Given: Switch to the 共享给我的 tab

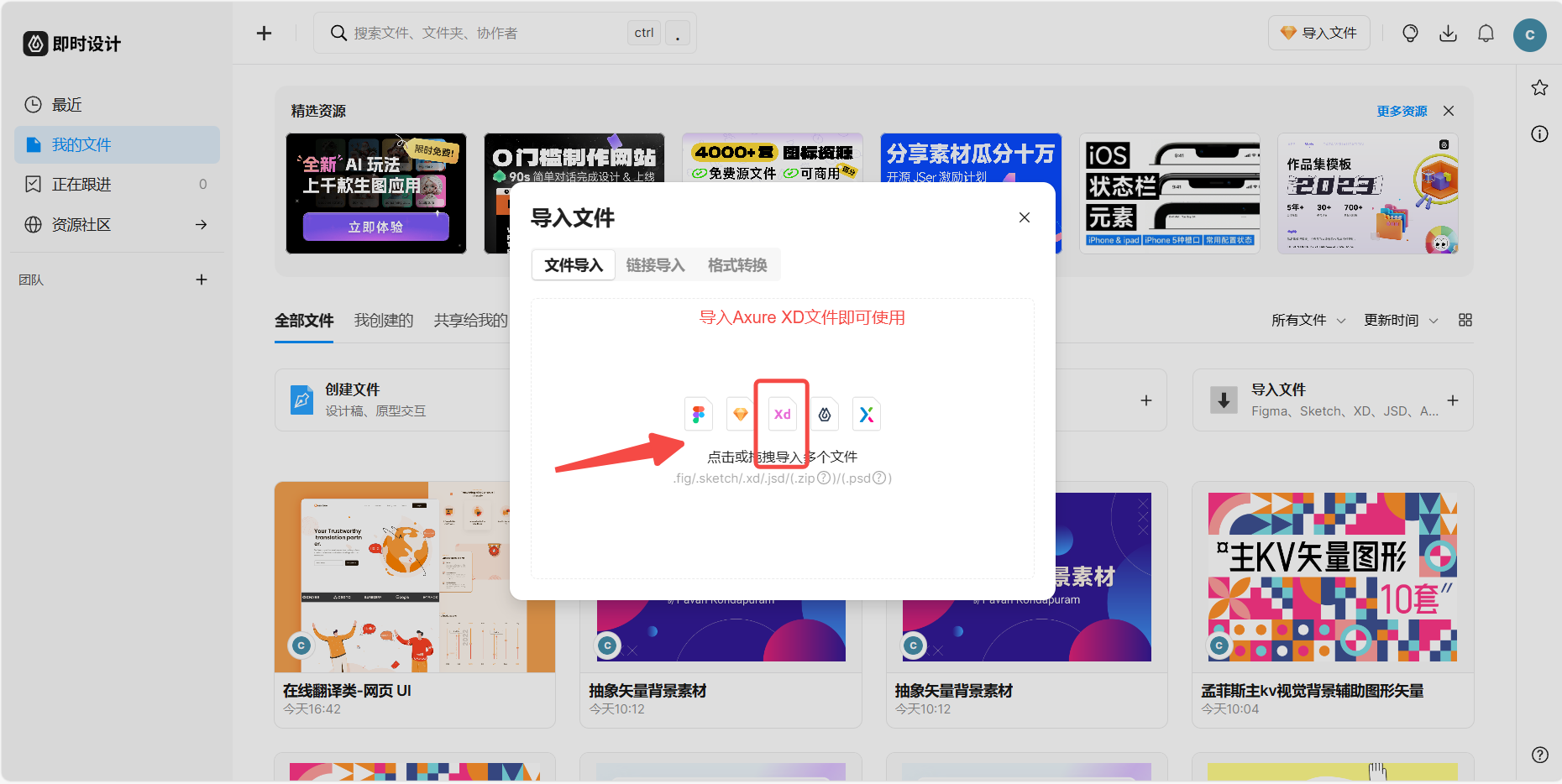Looking at the screenshot, I should pos(471,320).
